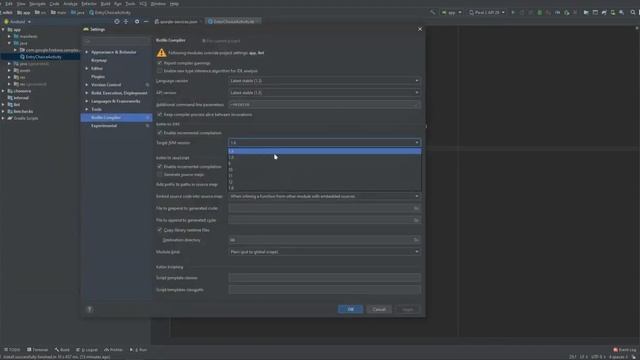Click Additional command line parameters field

point(324,104)
